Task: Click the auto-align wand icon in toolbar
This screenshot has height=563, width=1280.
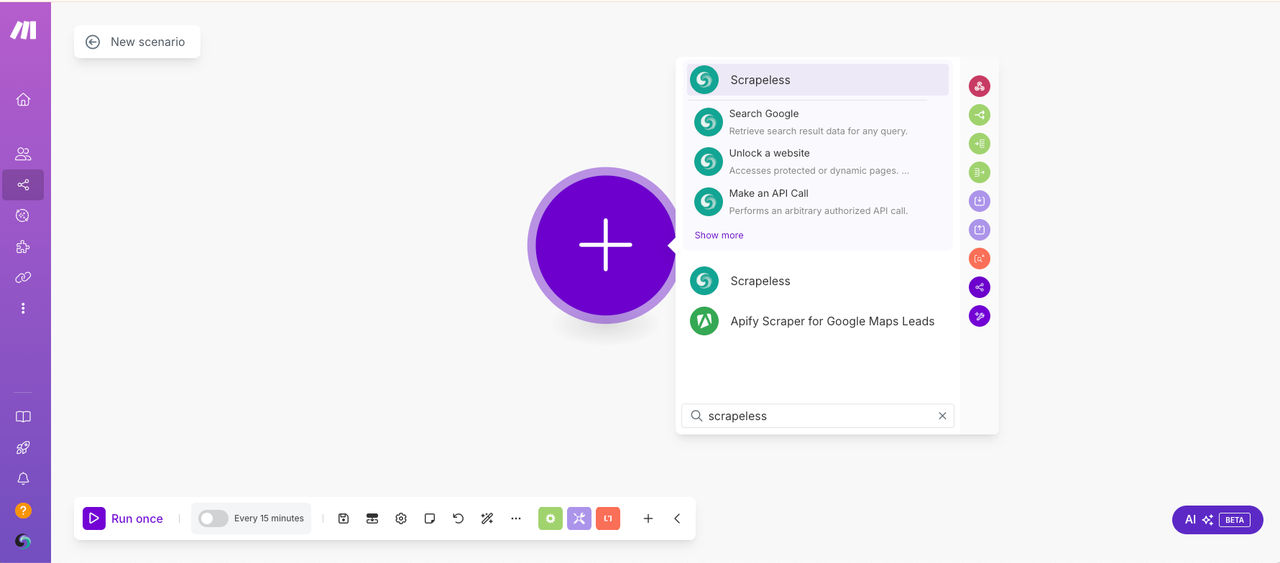Action: tap(487, 518)
